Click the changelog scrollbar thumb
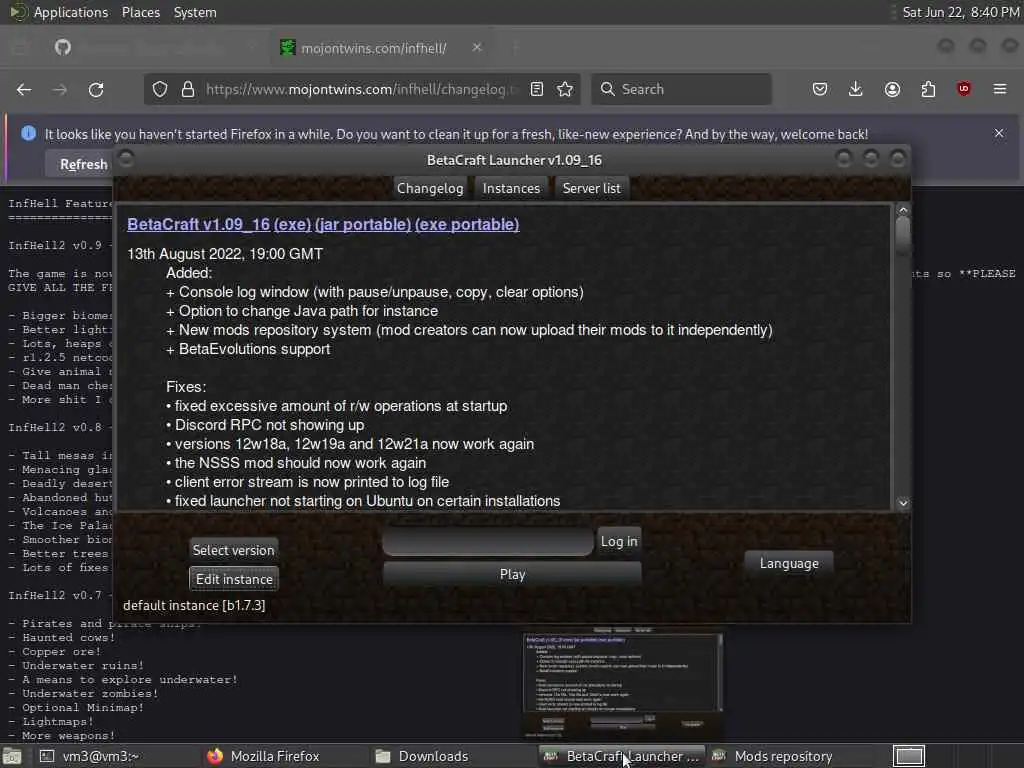 [x=903, y=235]
